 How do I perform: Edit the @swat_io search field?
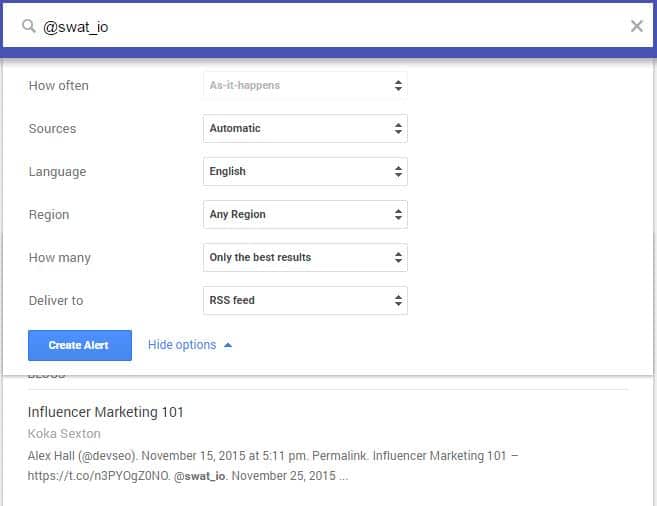(328, 27)
